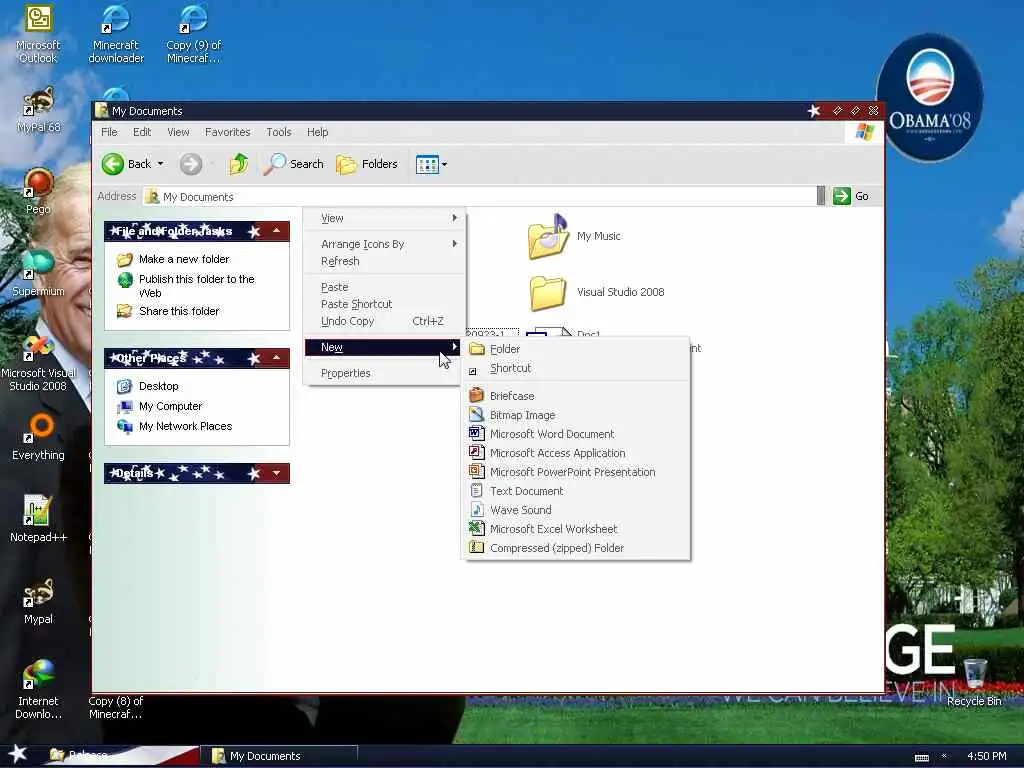Go up one folder level
1024x768 pixels.
point(238,164)
